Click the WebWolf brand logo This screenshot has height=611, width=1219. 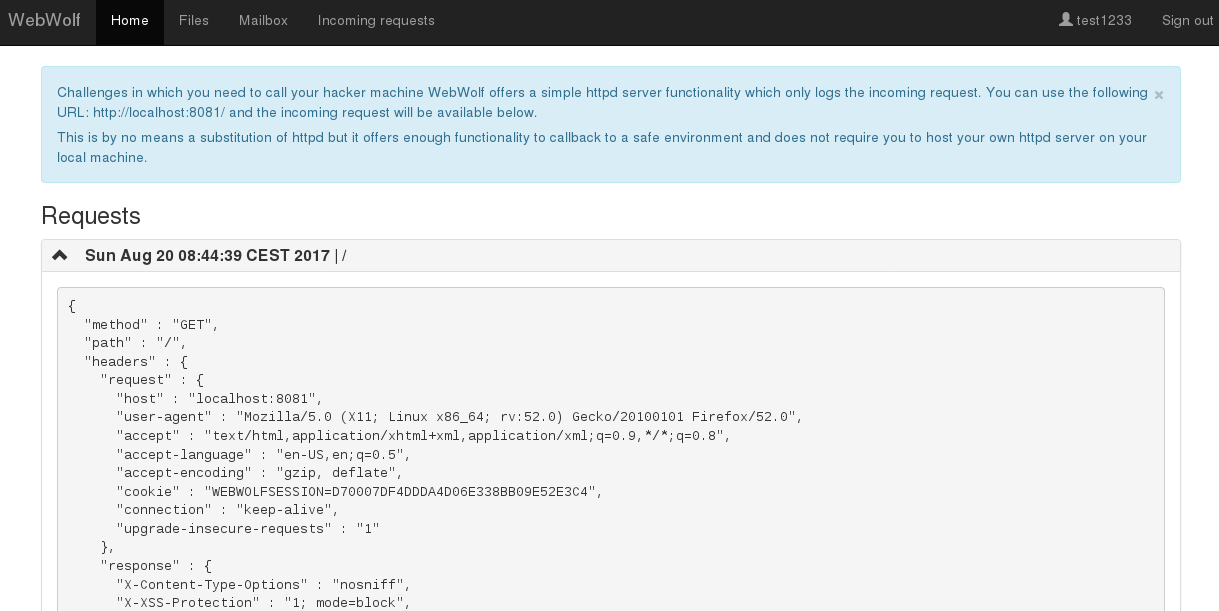click(x=44, y=20)
